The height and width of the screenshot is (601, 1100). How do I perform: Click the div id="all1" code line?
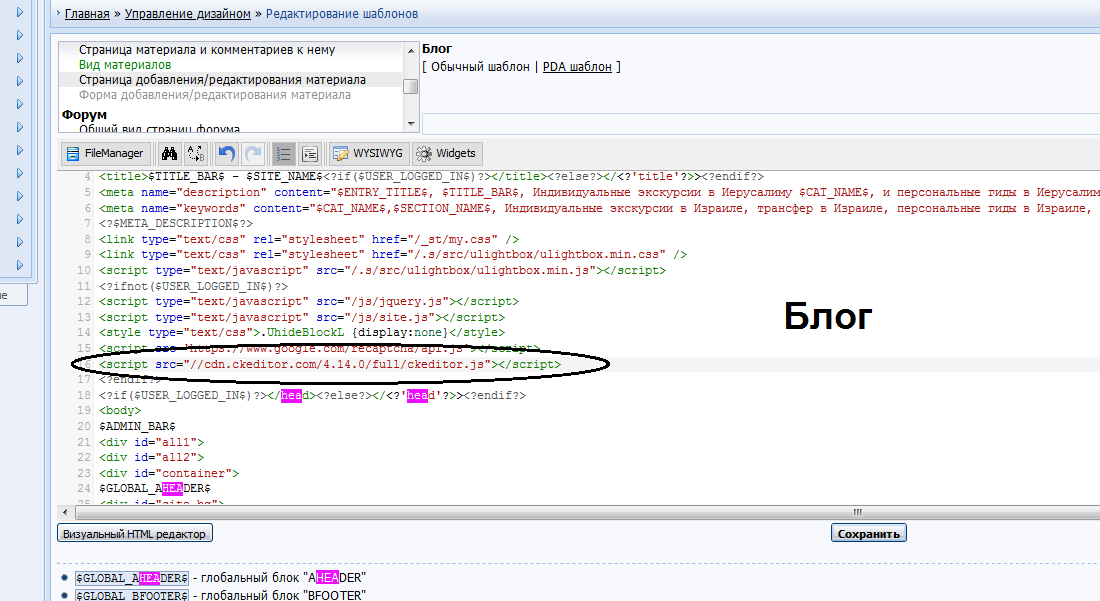[x=152, y=443]
